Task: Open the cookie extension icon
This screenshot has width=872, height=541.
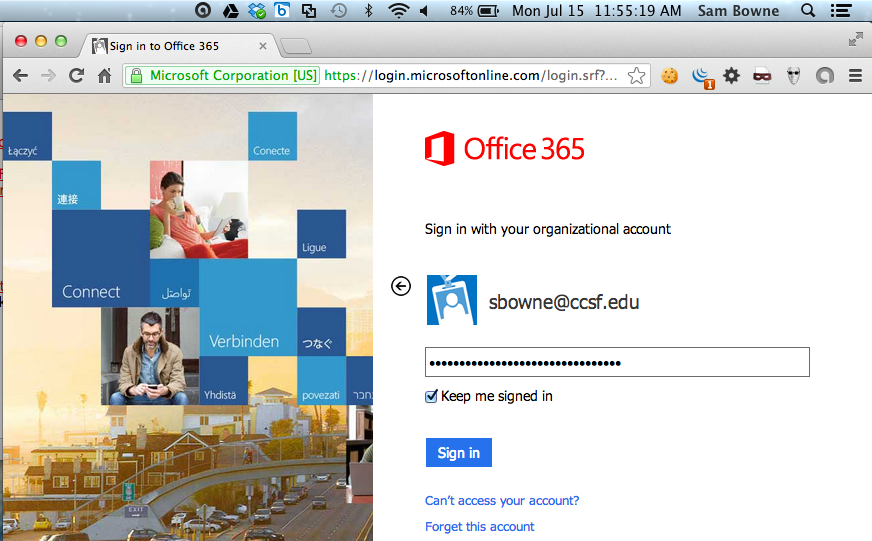Action: [670, 76]
